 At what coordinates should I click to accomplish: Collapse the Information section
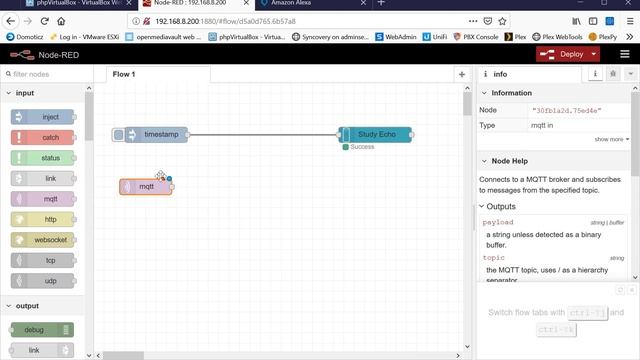click(x=484, y=93)
